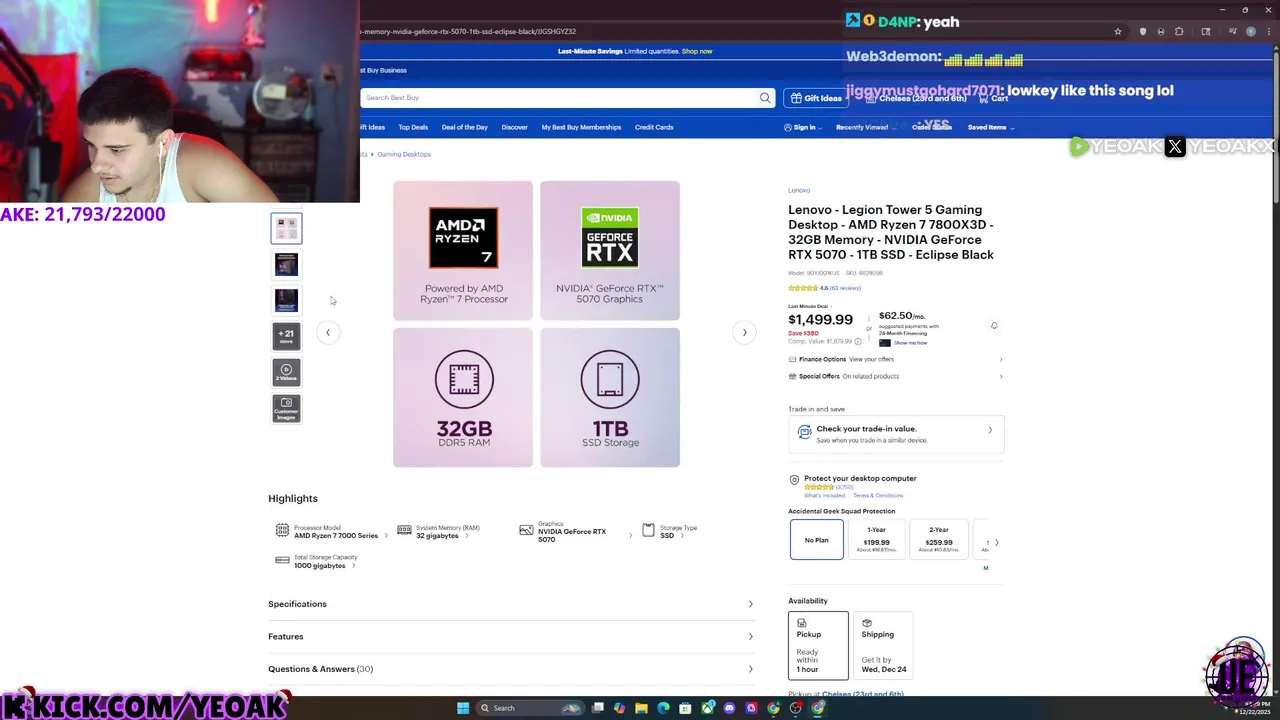Click the Best Buy Business link
The height and width of the screenshot is (720, 1280).
[x=384, y=70]
